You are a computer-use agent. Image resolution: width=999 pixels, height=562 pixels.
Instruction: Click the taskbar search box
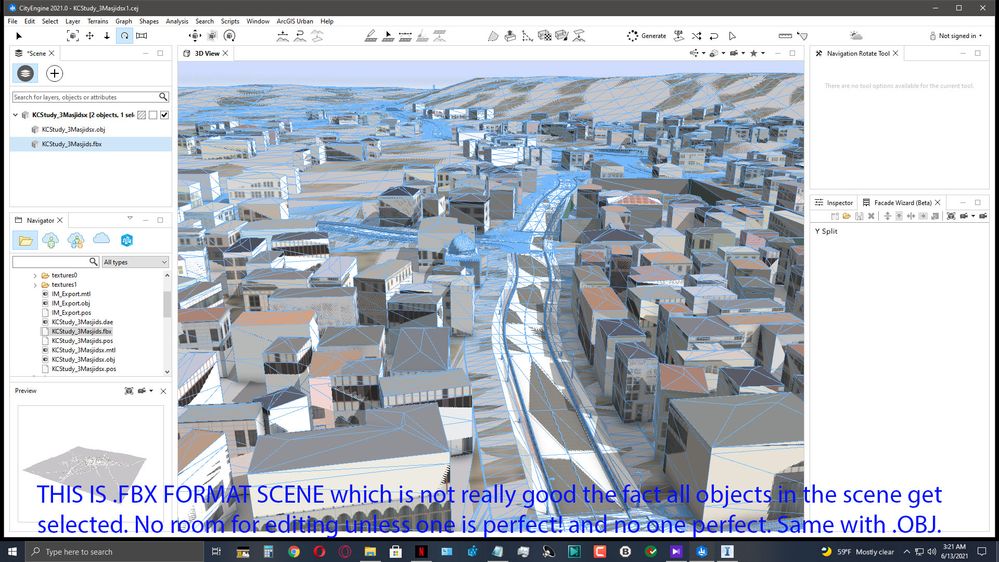tap(115, 551)
